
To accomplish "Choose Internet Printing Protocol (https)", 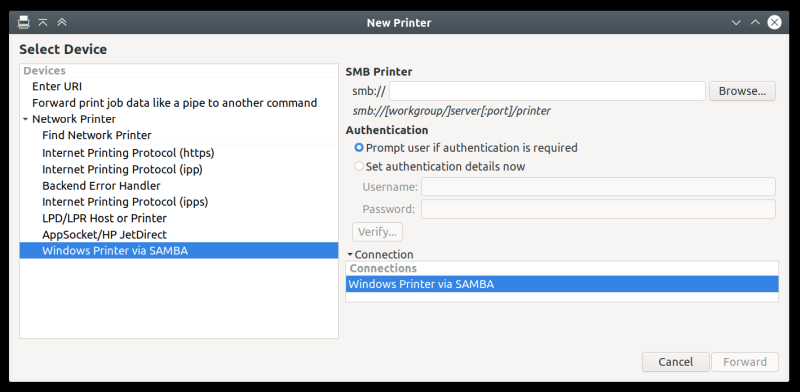I will (x=179, y=153).
